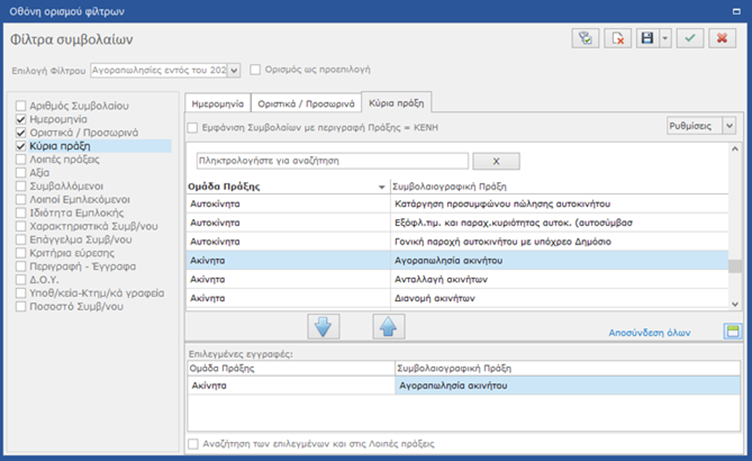This screenshot has width=752, height=461.
Task: Check the Δ.Ο.Υ. filter checkbox
Action: [x=21, y=280]
